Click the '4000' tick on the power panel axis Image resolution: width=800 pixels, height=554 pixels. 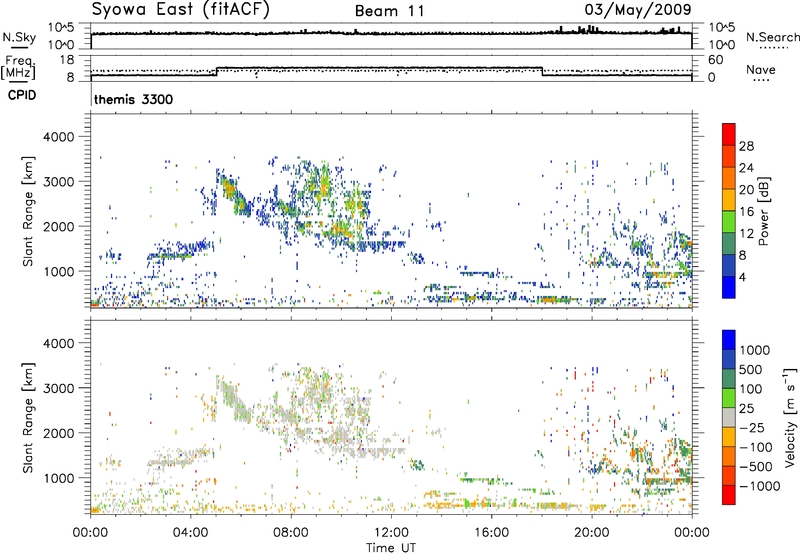tap(59, 137)
